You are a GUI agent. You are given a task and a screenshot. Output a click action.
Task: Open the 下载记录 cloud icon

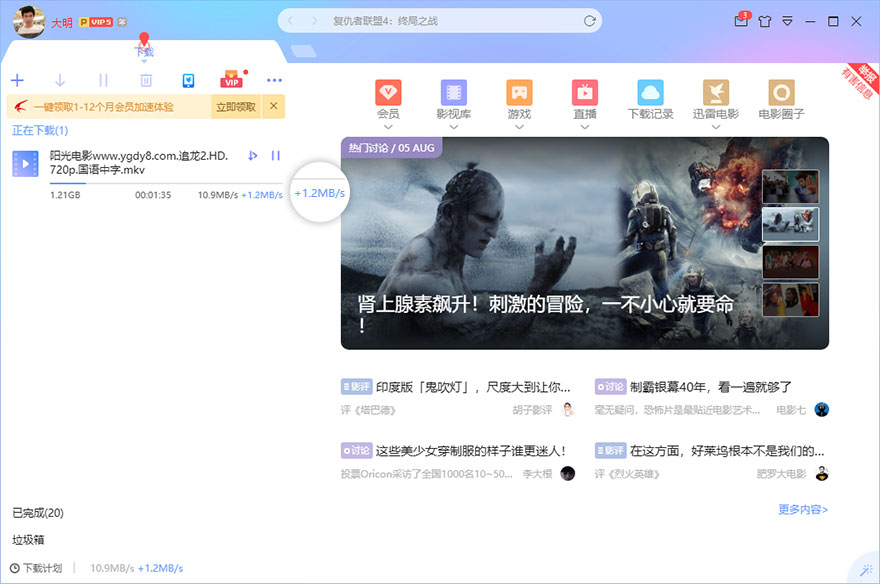click(x=650, y=92)
